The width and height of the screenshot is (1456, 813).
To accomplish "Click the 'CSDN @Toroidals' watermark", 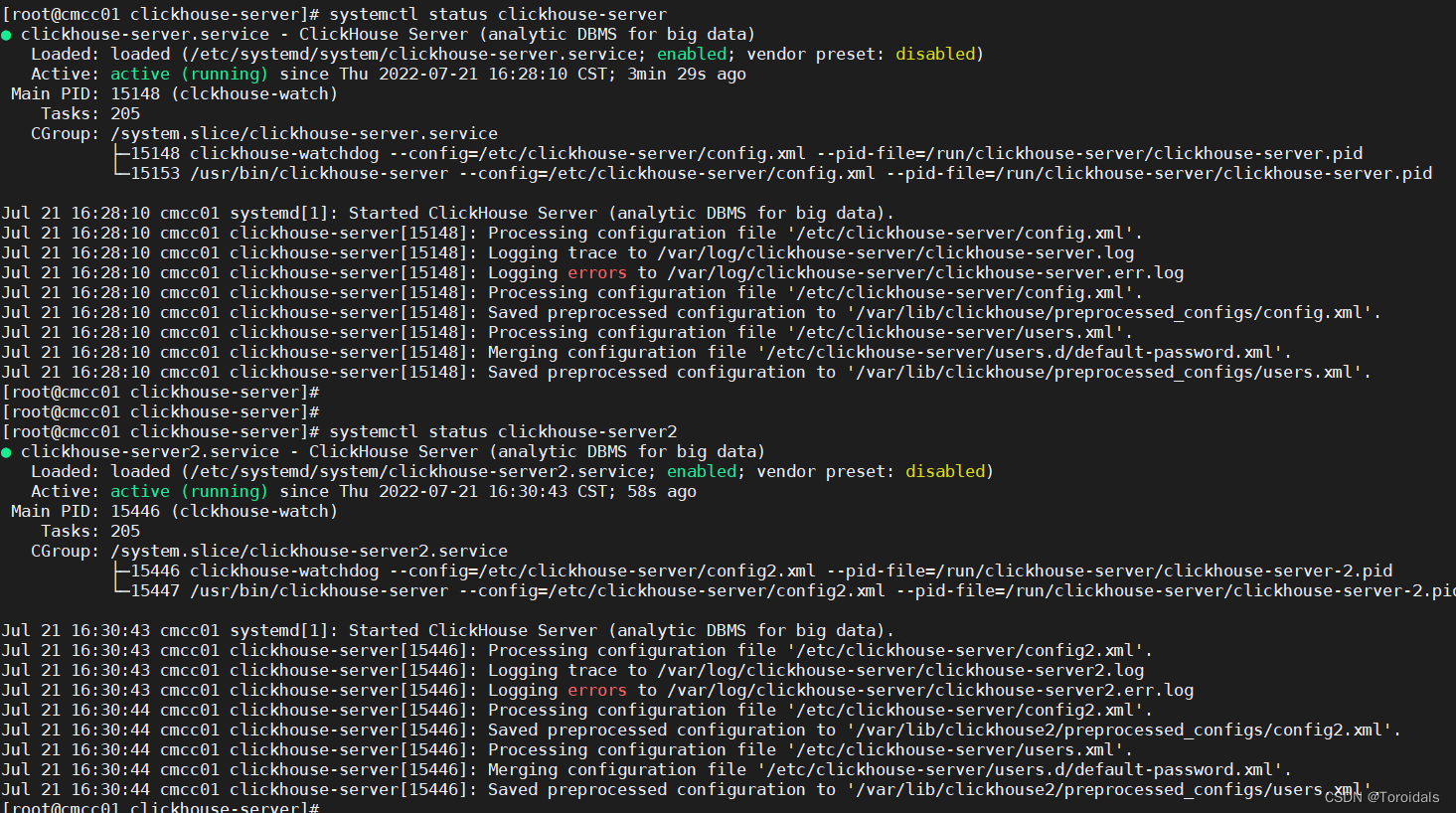I will click(1381, 797).
